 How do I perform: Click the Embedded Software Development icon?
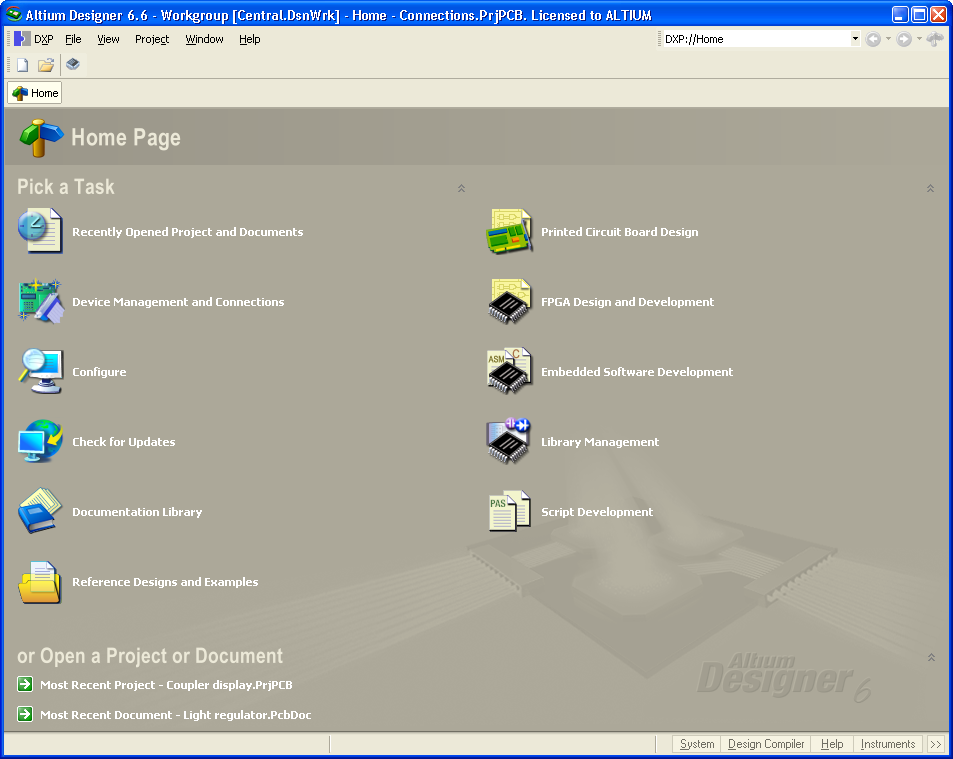(x=509, y=371)
